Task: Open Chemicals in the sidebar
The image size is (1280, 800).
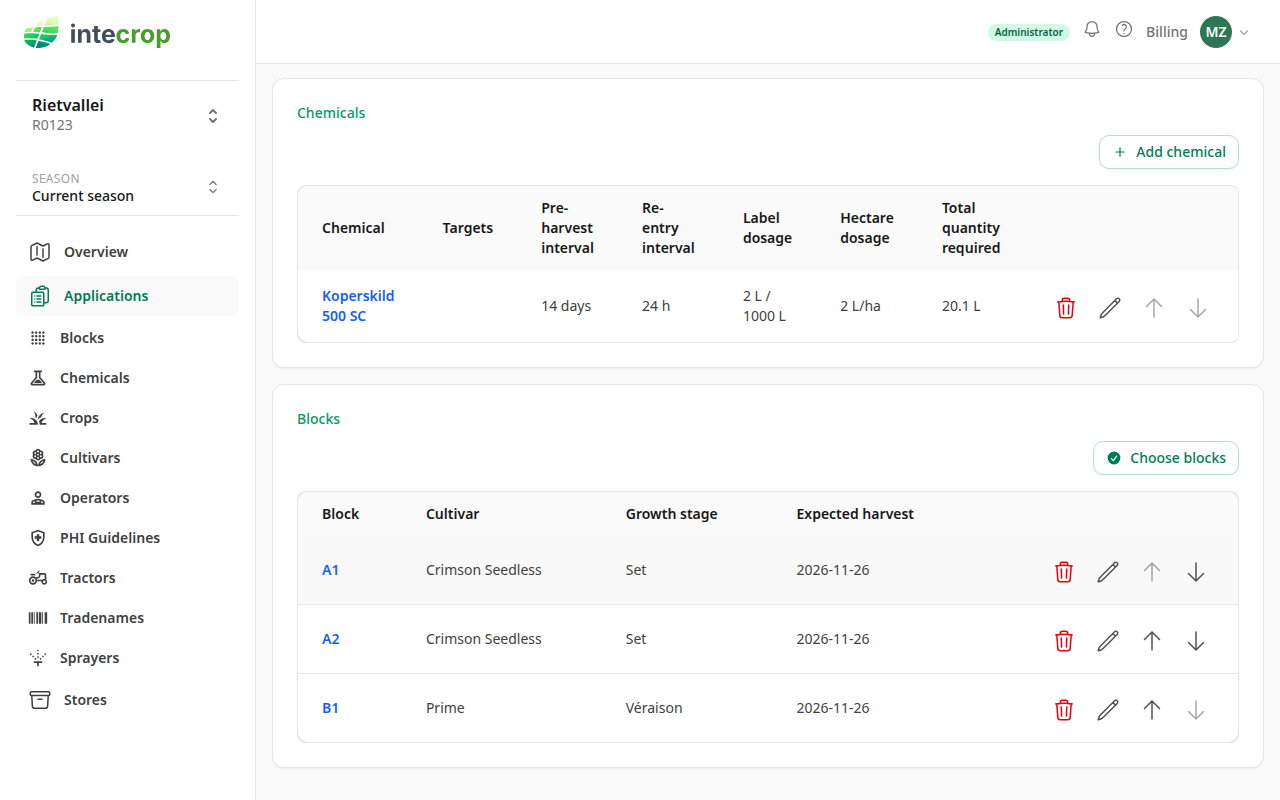Action: tap(127, 378)
